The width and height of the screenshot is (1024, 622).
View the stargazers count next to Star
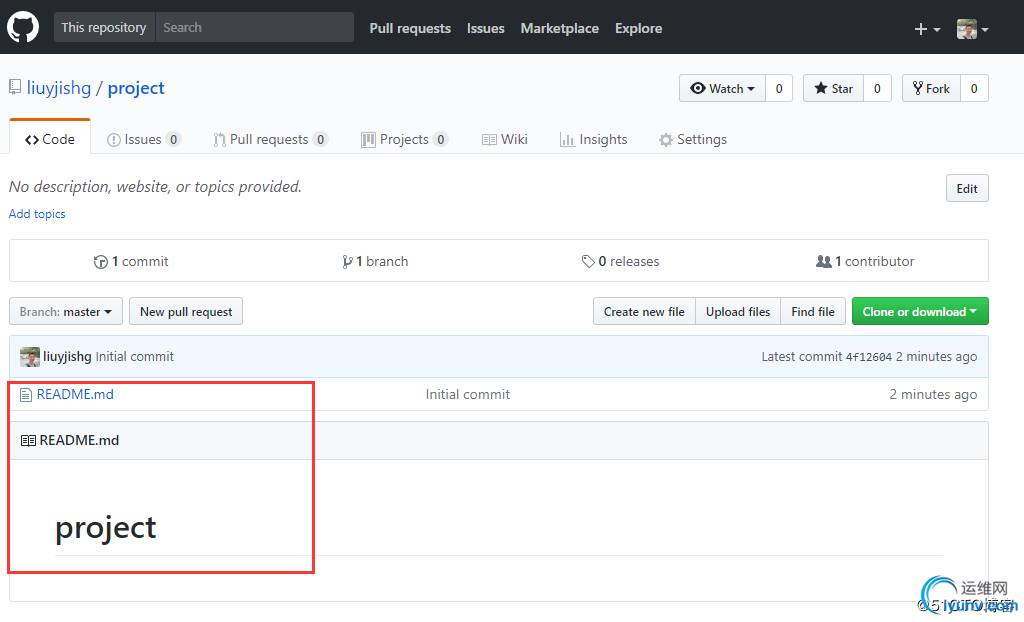[x=877, y=88]
